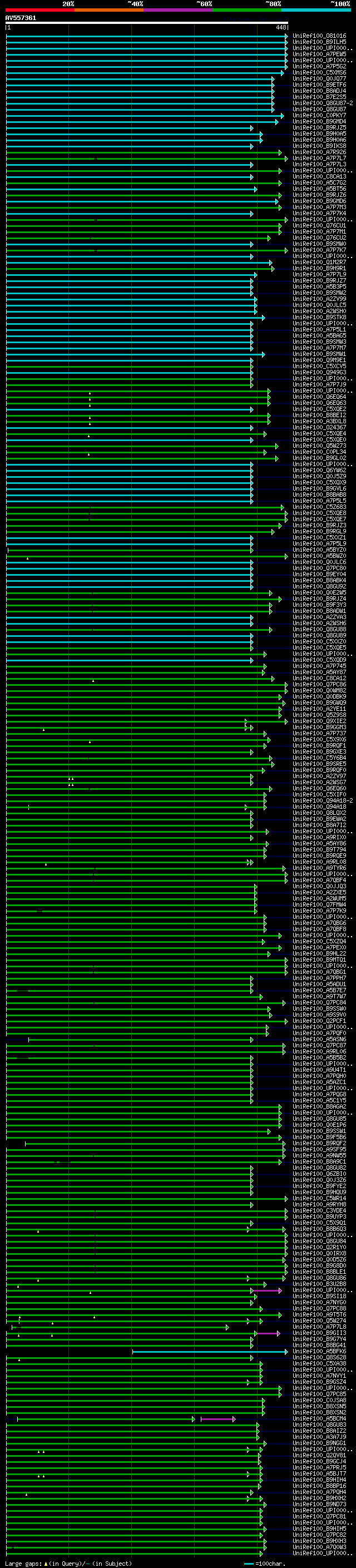Click the purple segment of hit A5BCM4

[217, 1419]
